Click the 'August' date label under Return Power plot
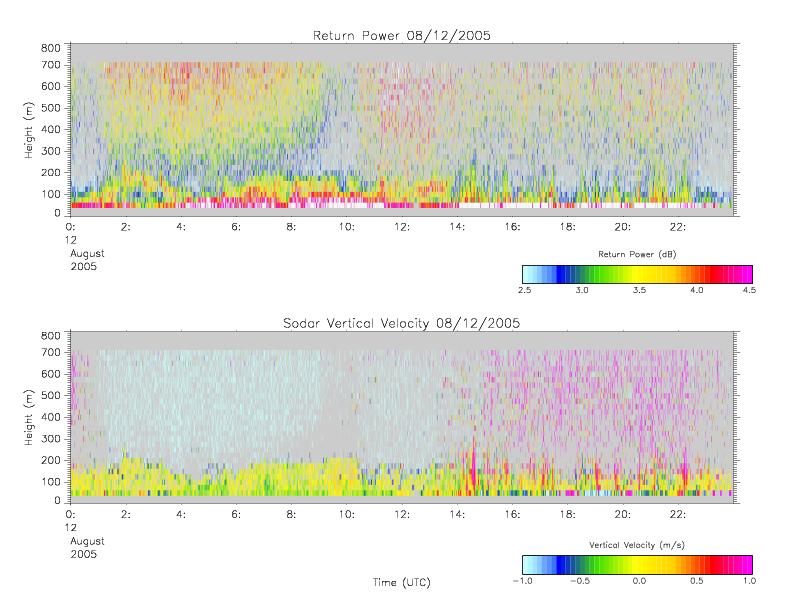Image resolution: width=791 pixels, height=611 pixels. click(x=87, y=254)
